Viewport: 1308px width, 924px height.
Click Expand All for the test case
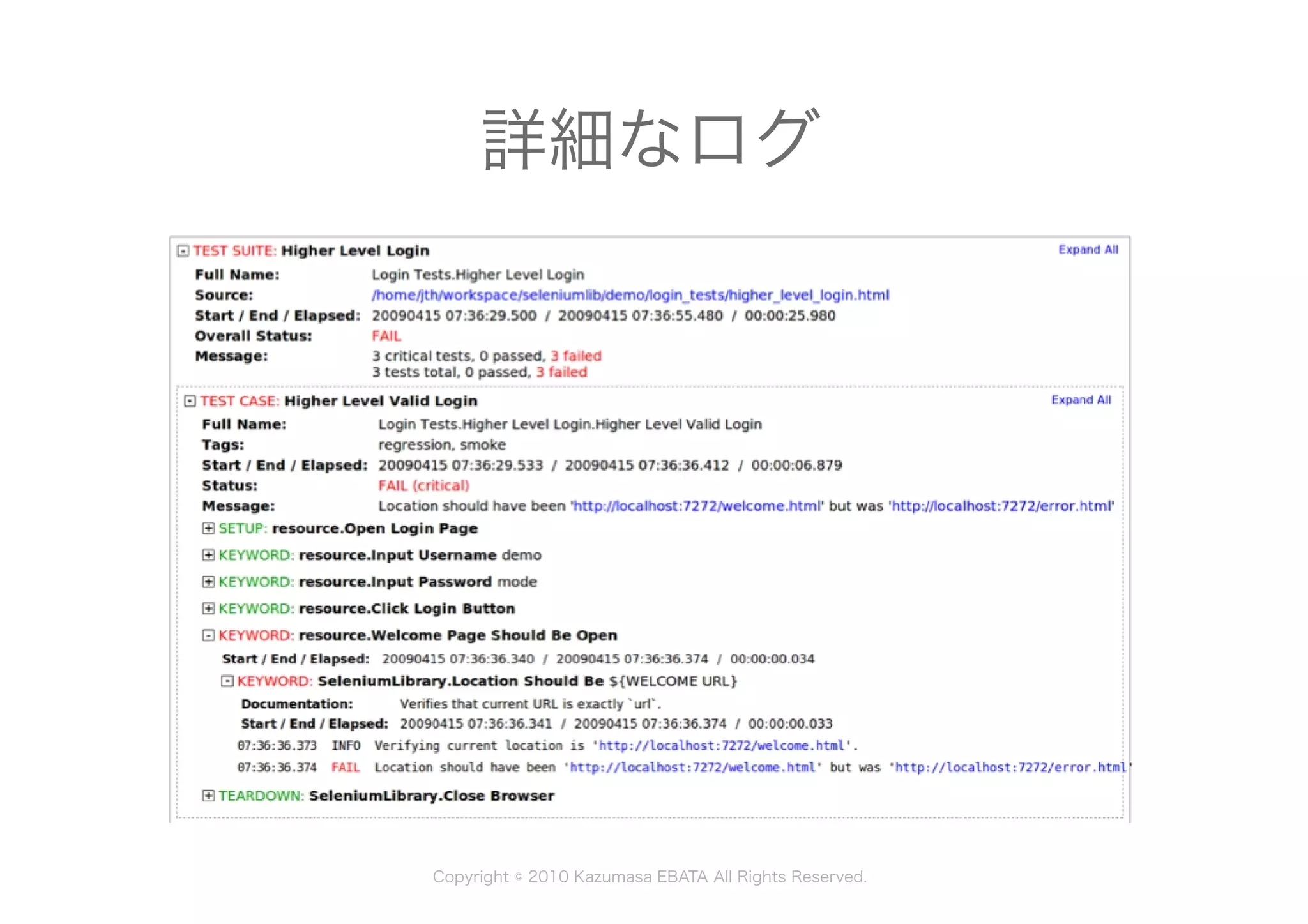click(x=1081, y=400)
